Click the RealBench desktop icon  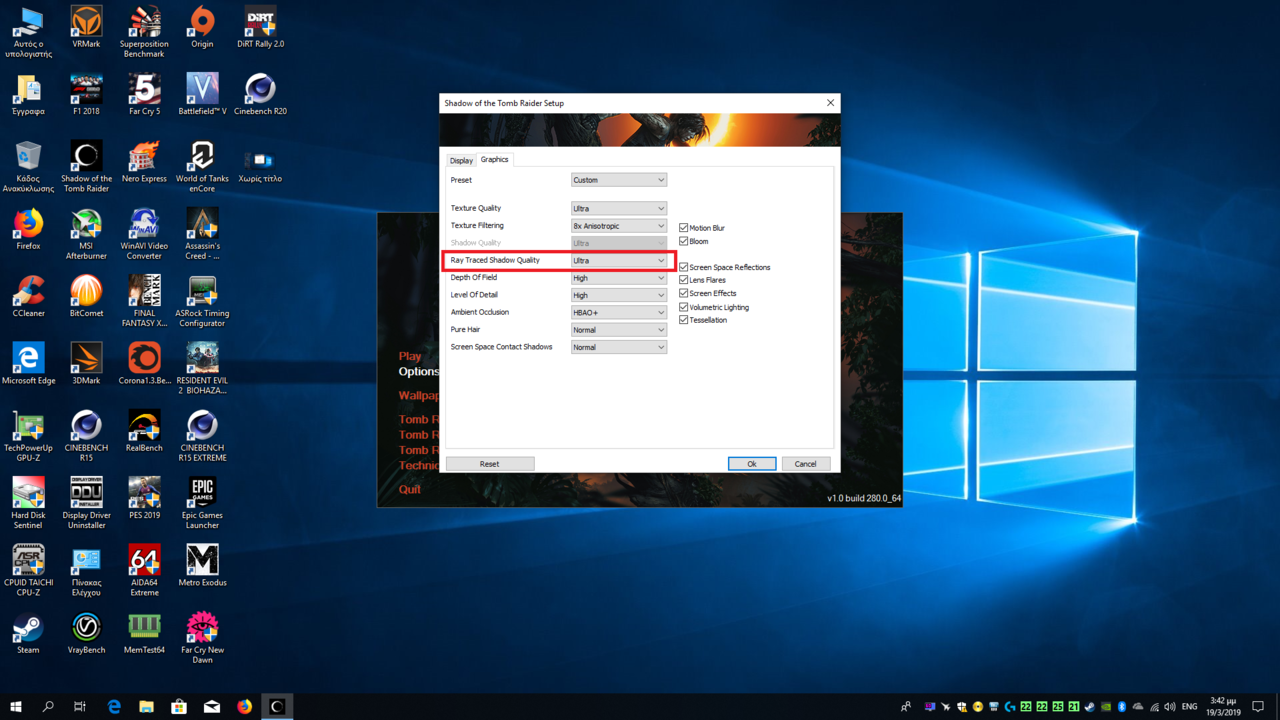pyautogui.click(x=144, y=431)
